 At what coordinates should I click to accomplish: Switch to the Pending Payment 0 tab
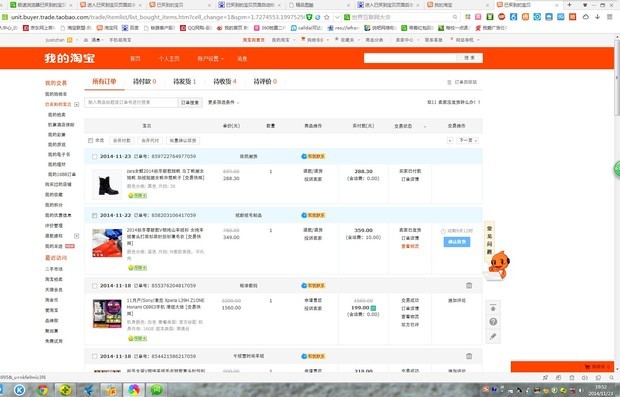(144, 81)
